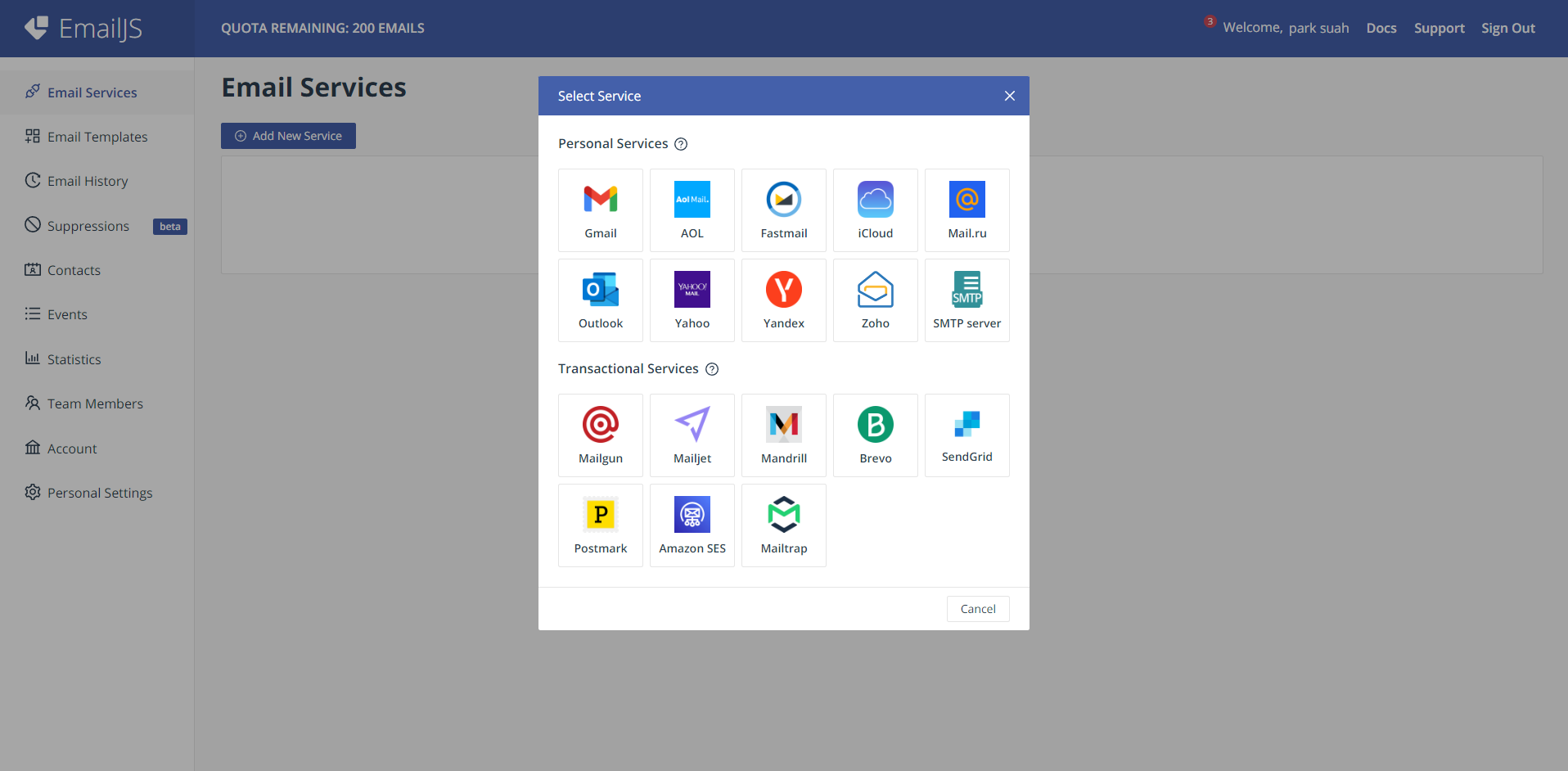Click the Personal Services help icon
Image resolution: width=1568 pixels, height=771 pixels.
pyautogui.click(x=681, y=144)
